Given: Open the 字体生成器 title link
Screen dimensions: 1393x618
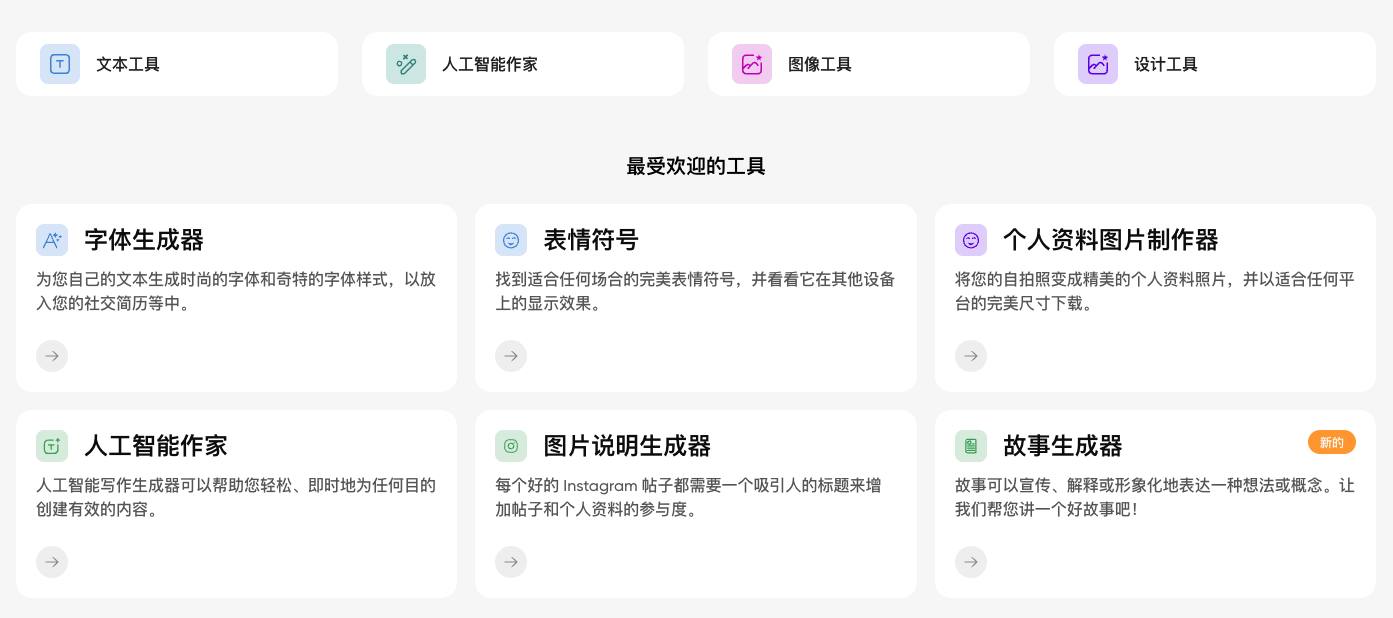Looking at the screenshot, I should tap(144, 240).
